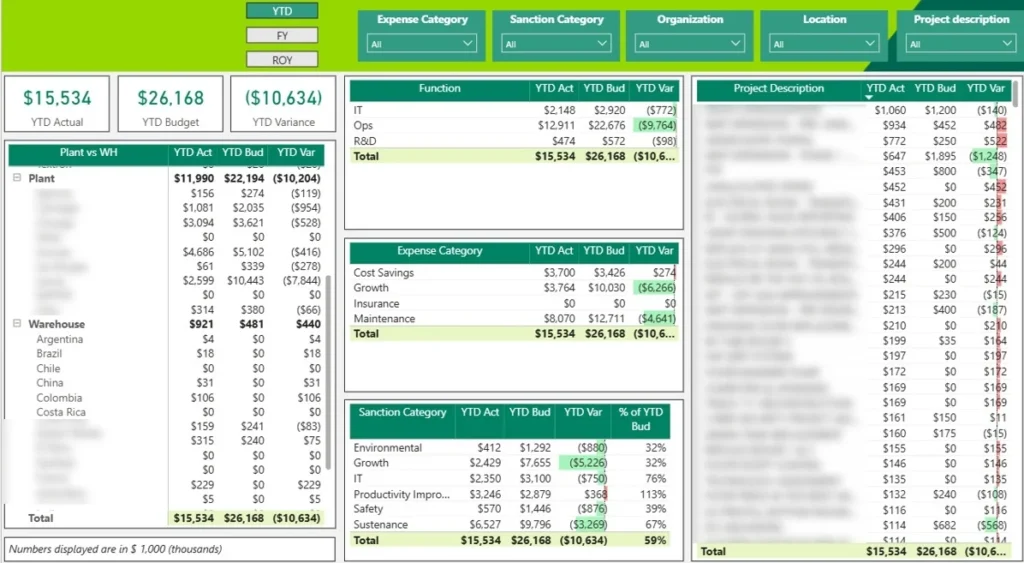
Task: Click the Numbers displayed in thousands note
Action: click(115, 549)
